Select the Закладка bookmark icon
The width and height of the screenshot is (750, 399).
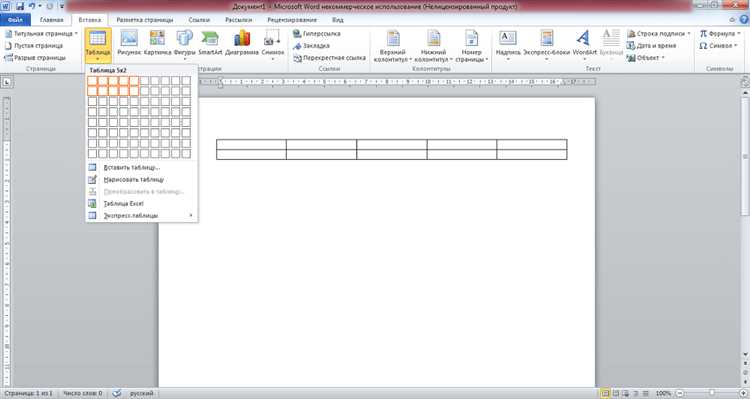coord(297,46)
